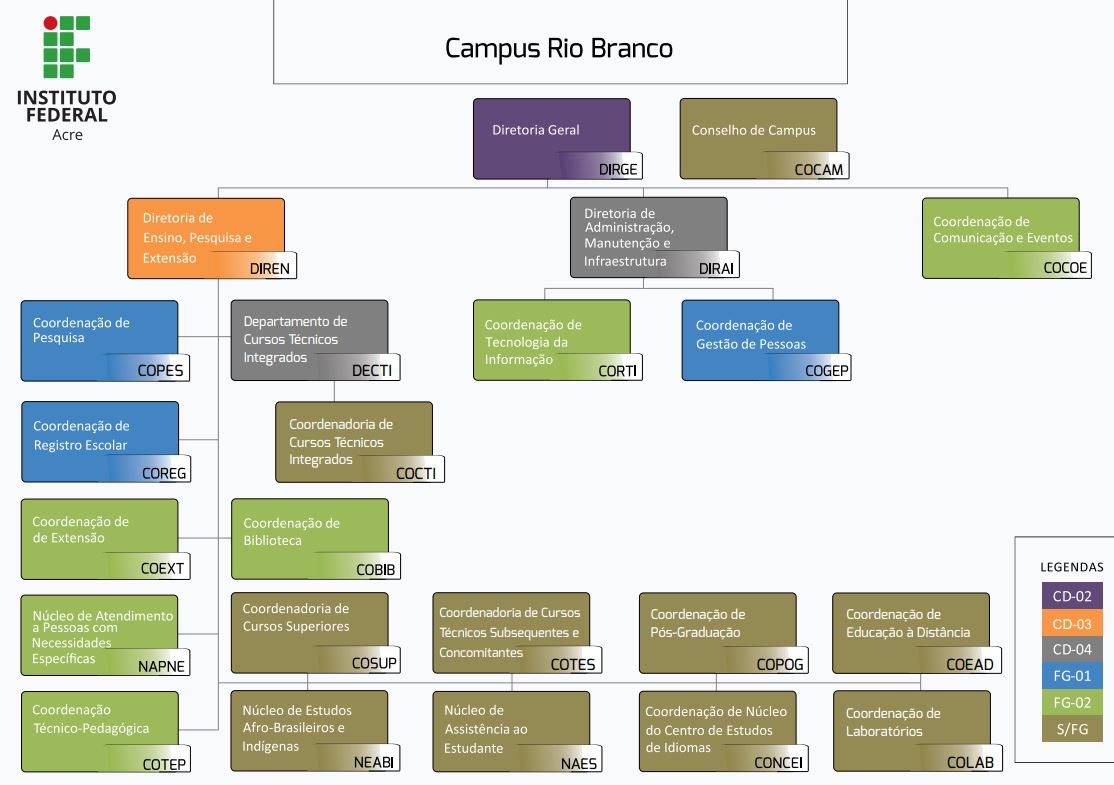Select the NAPNE nucleus box
The width and height of the screenshot is (1114, 785).
[100, 636]
